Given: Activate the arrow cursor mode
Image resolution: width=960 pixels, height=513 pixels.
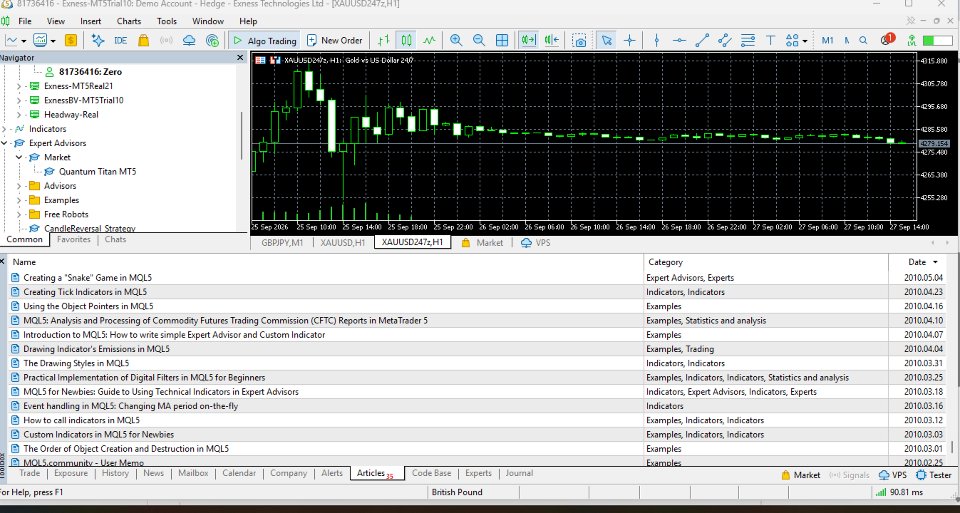Looking at the screenshot, I should 607,40.
